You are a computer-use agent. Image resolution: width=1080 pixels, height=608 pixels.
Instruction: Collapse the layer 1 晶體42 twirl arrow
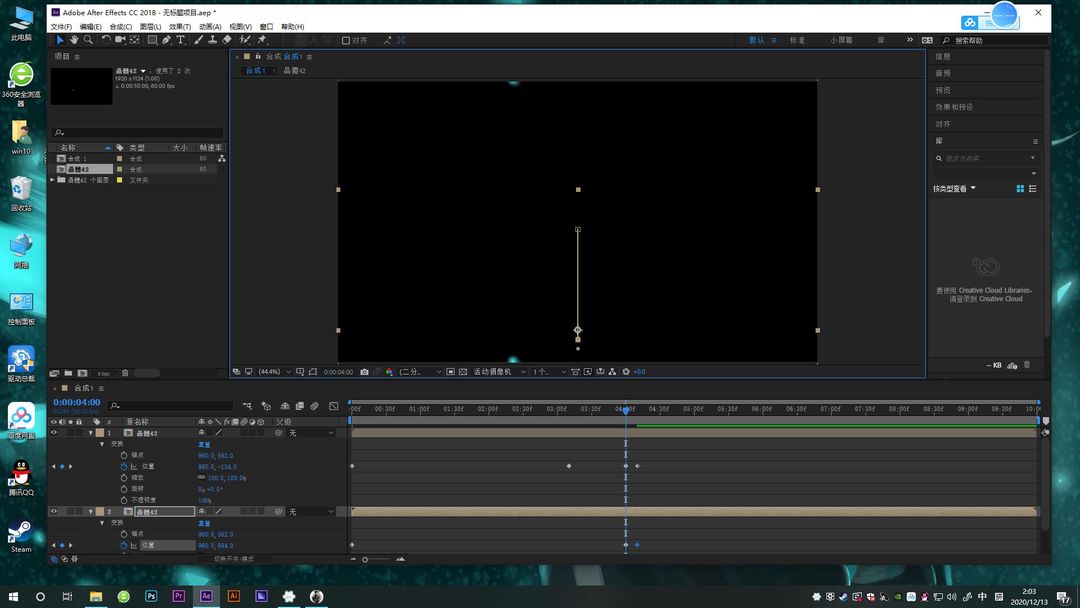click(x=91, y=433)
